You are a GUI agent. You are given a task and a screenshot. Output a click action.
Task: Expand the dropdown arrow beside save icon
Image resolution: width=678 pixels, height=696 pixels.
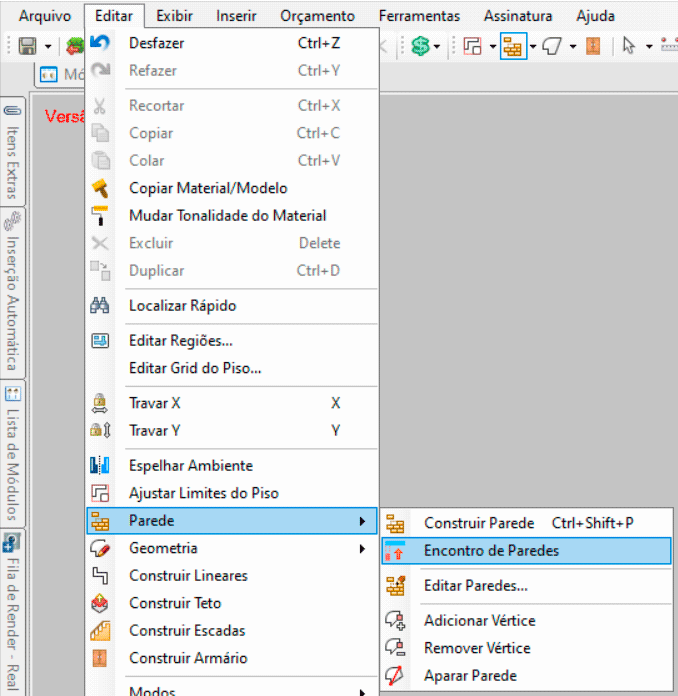[47, 47]
